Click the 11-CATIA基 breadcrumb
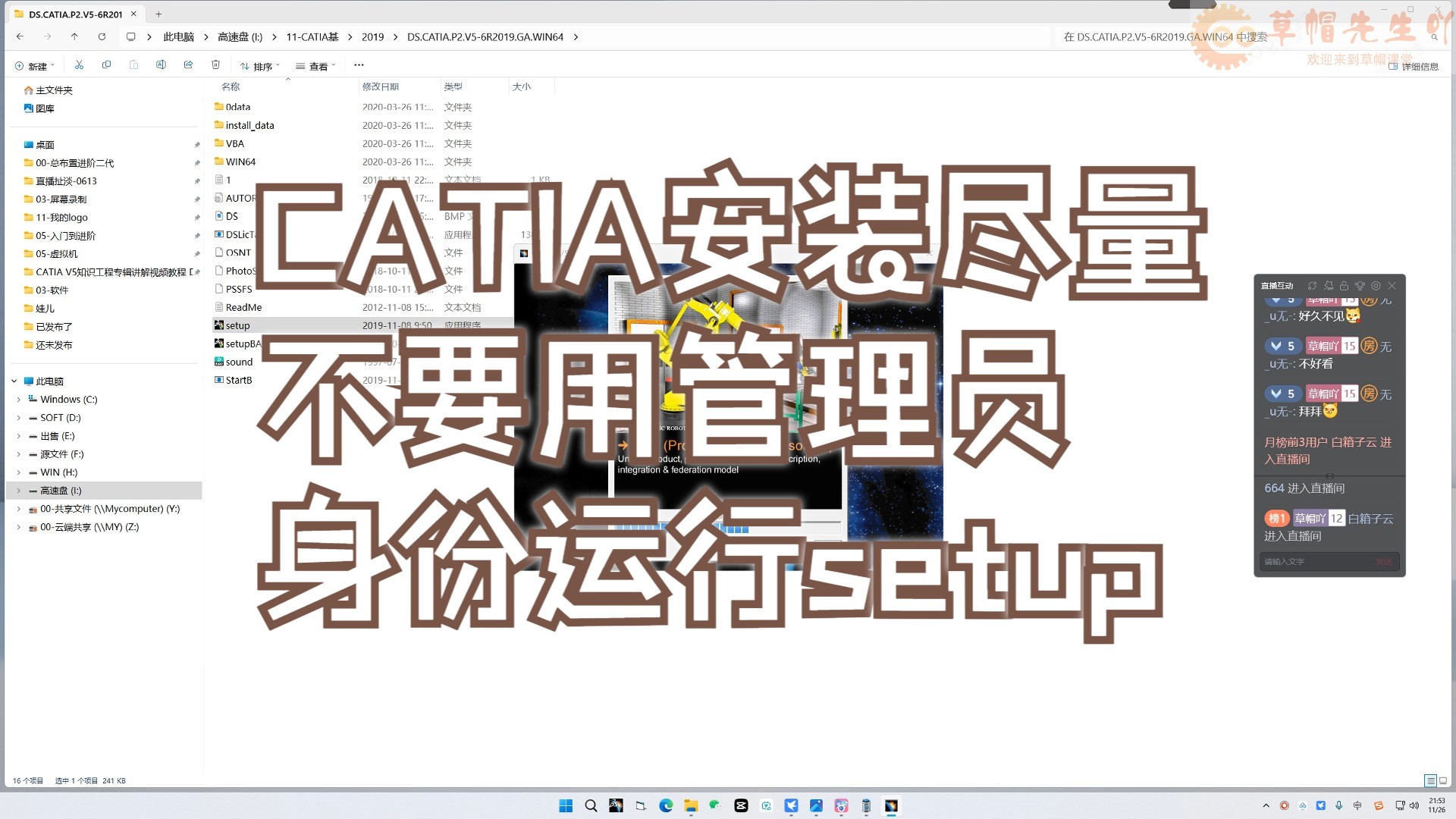 pyautogui.click(x=312, y=36)
